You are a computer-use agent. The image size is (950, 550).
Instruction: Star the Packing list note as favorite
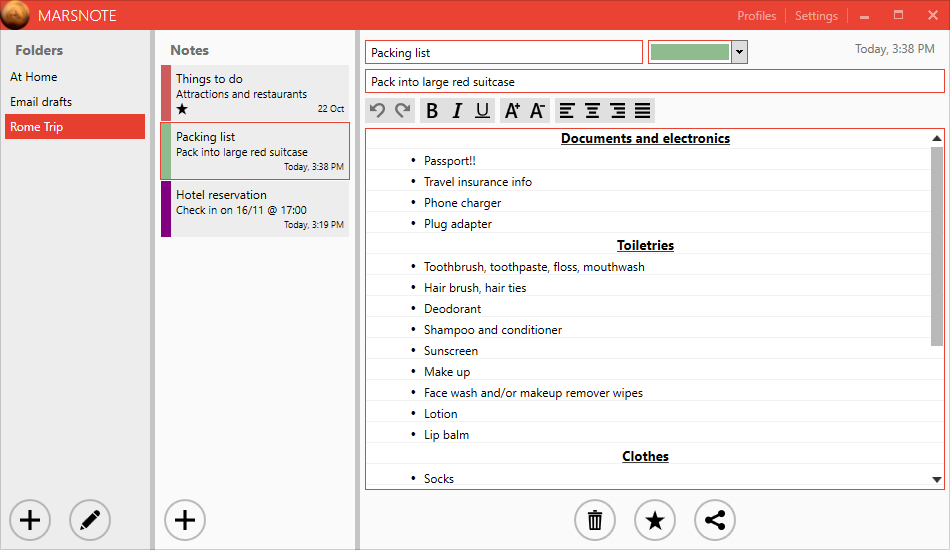coord(655,520)
